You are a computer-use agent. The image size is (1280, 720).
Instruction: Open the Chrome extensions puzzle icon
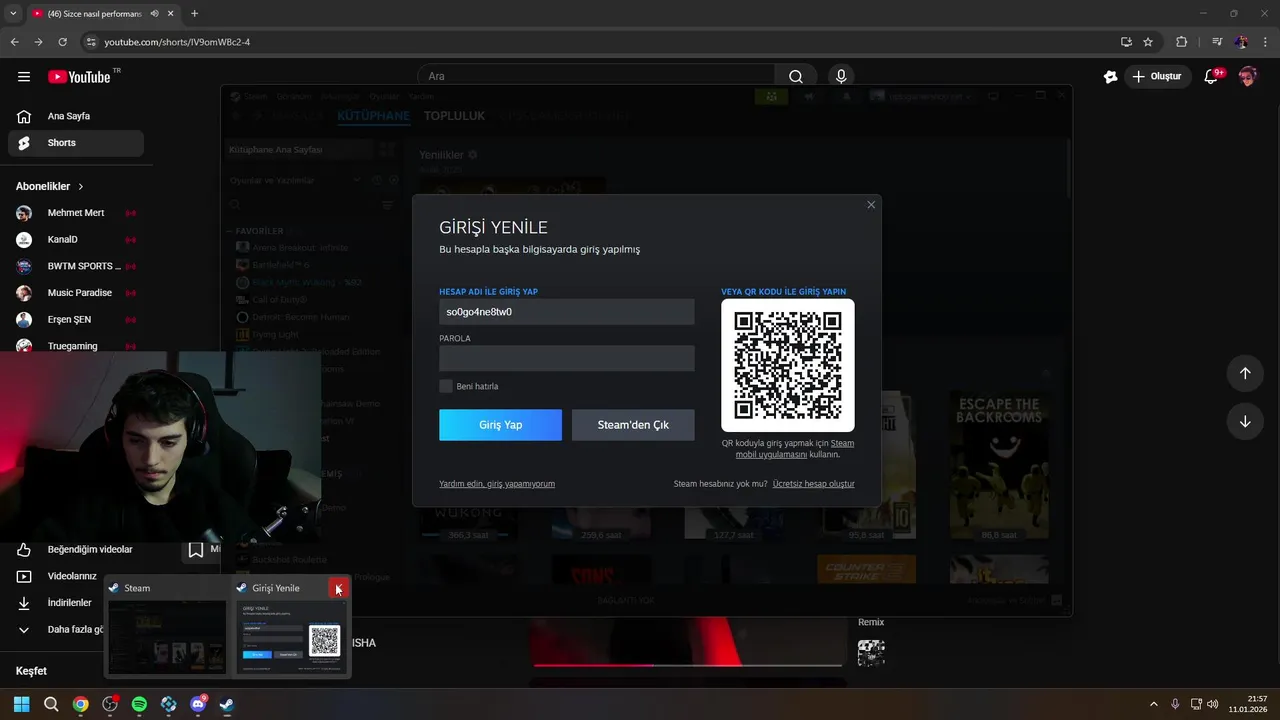(x=1181, y=42)
